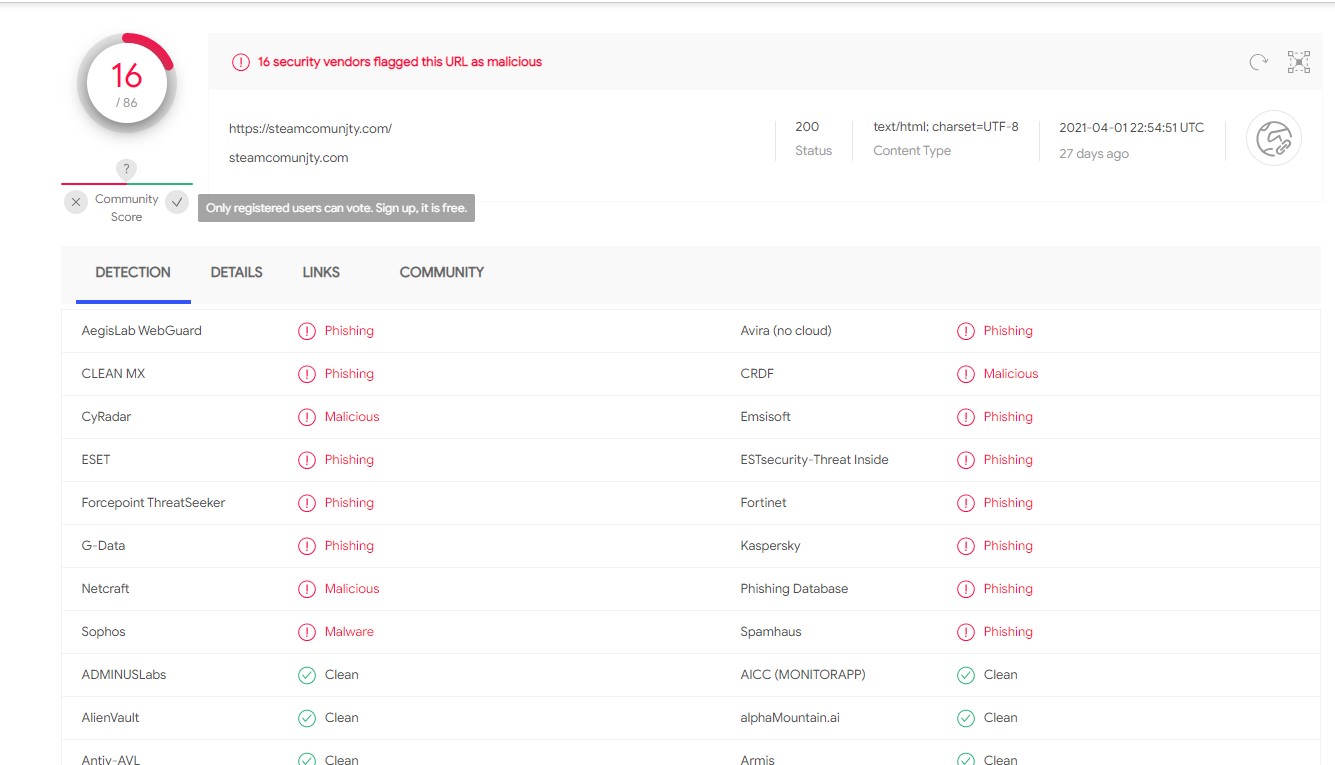Click the CRDF Malicious result label
1335x765 pixels.
[x=1010, y=374]
